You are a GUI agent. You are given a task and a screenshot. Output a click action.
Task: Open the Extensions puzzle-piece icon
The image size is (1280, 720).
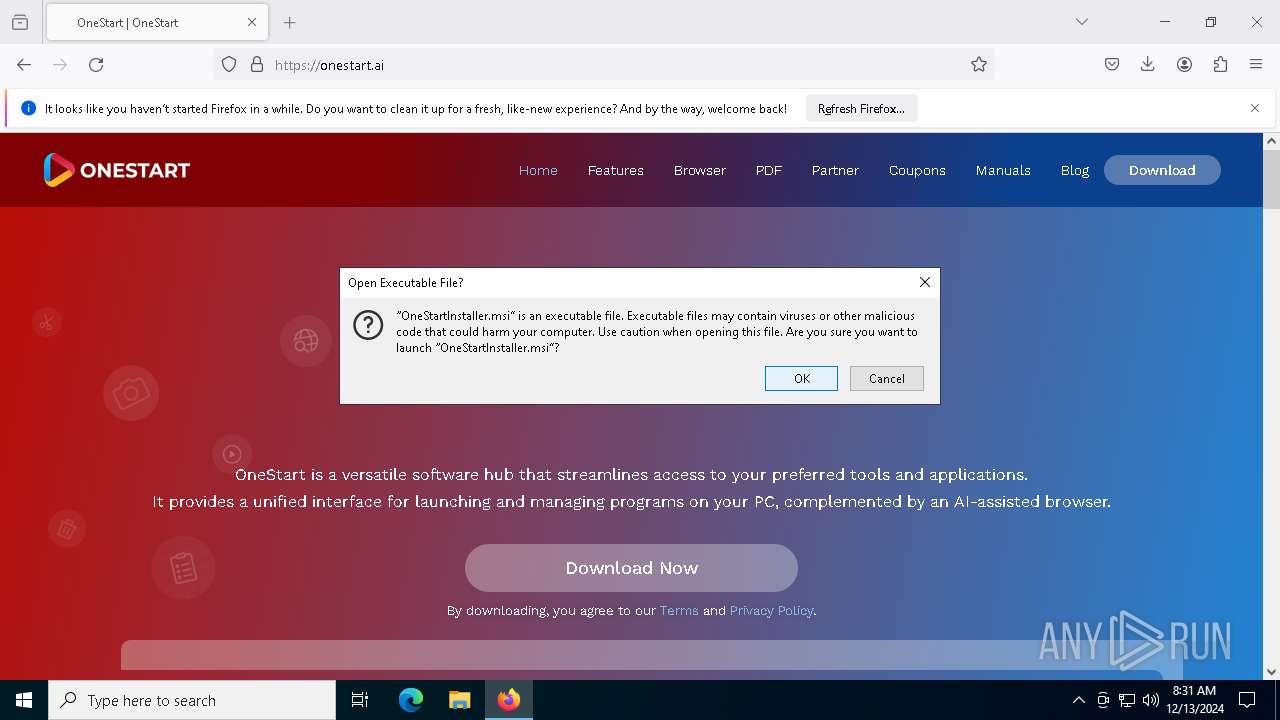[x=1220, y=64]
